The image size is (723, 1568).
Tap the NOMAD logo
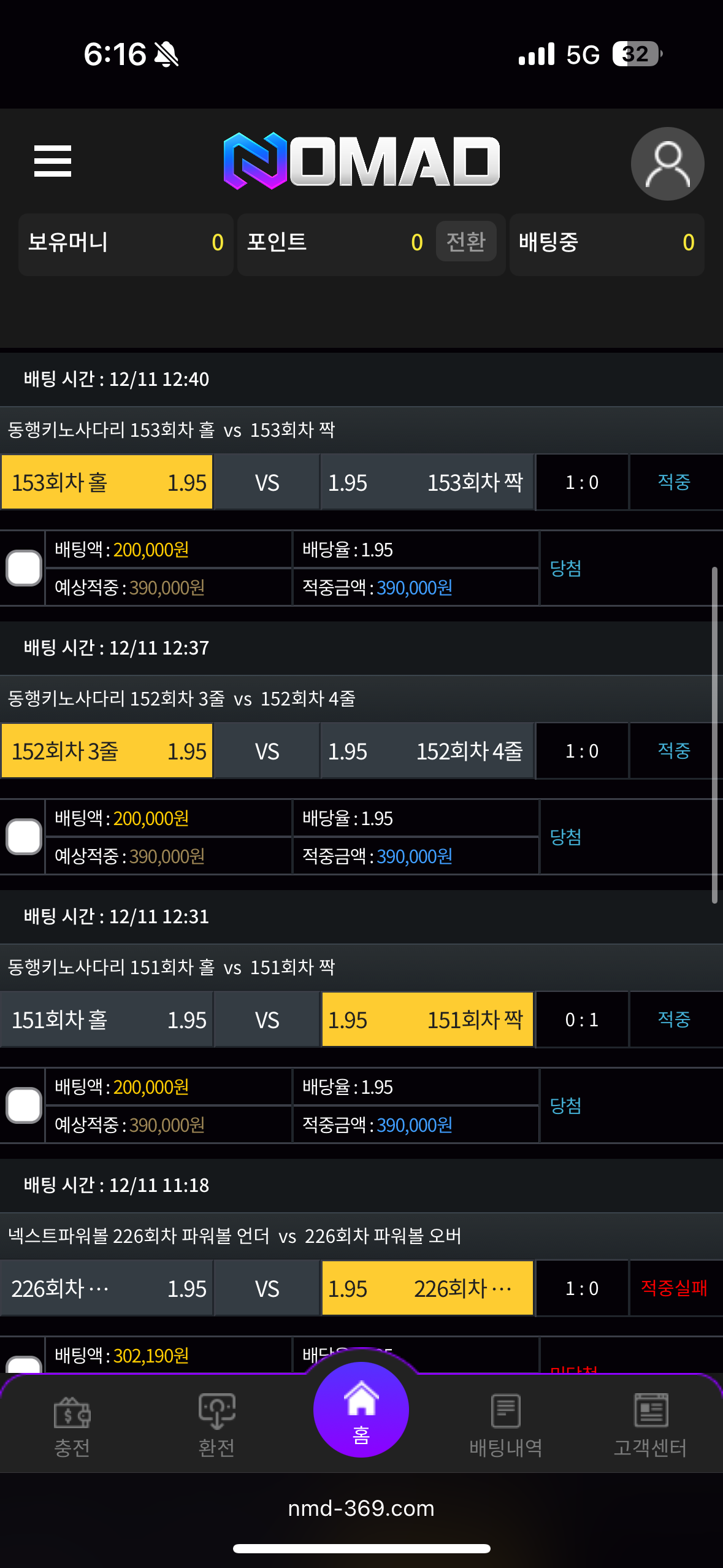point(362,161)
